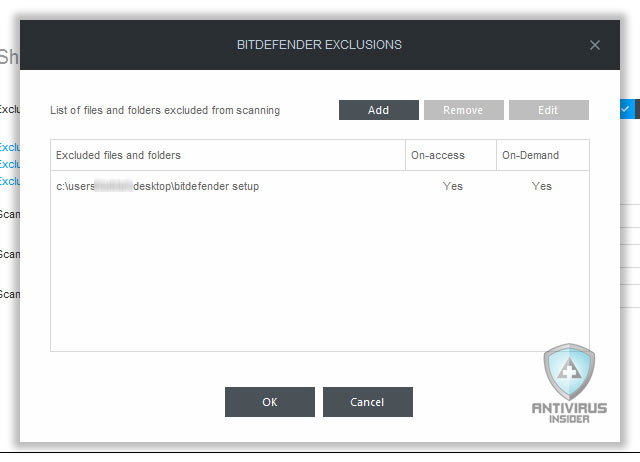This screenshot has width=640, height=462.
Task: Click the On-Demand Yes value in the row
Action: [x=542, y=187]
